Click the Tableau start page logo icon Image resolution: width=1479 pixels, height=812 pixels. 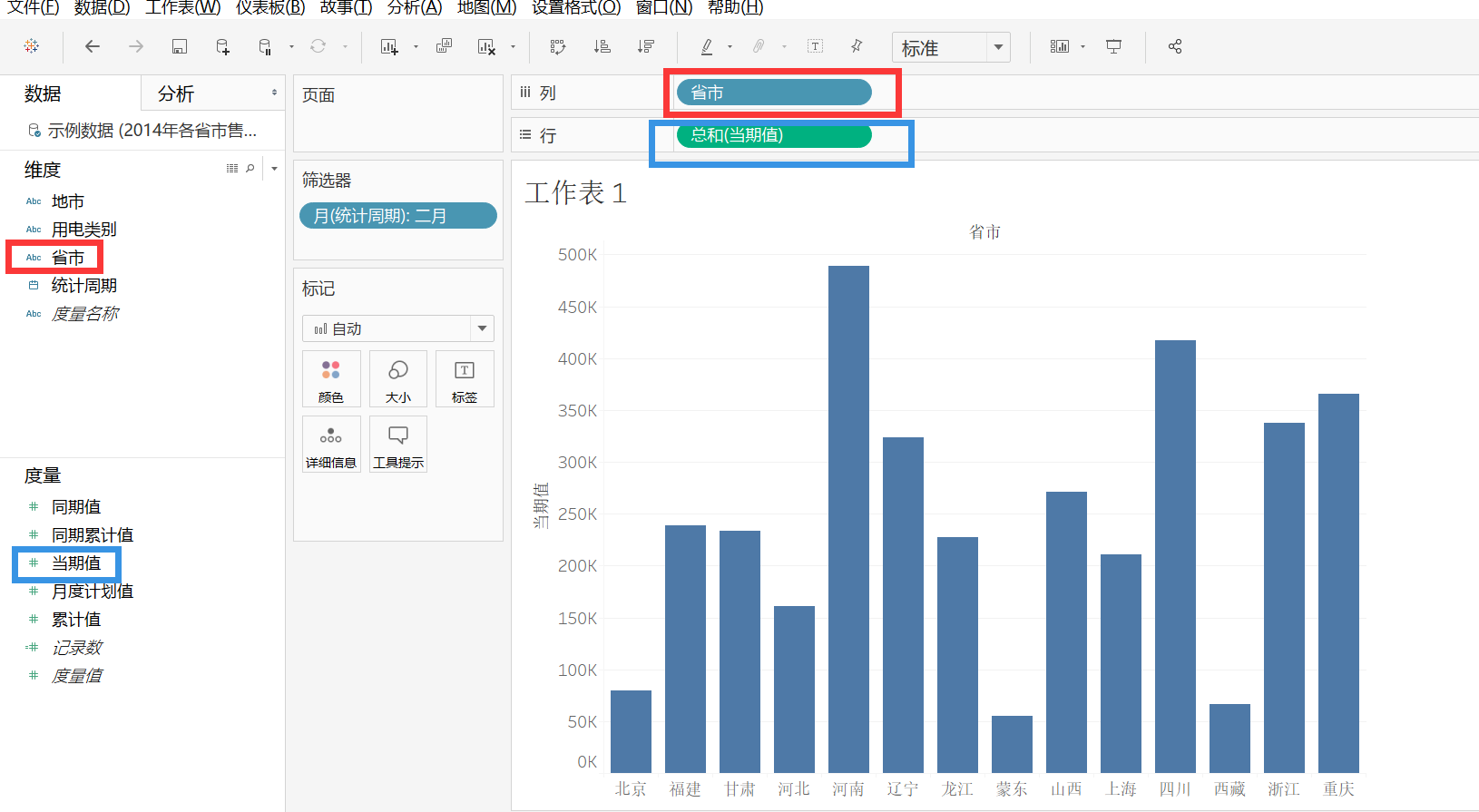coord(32,46)
